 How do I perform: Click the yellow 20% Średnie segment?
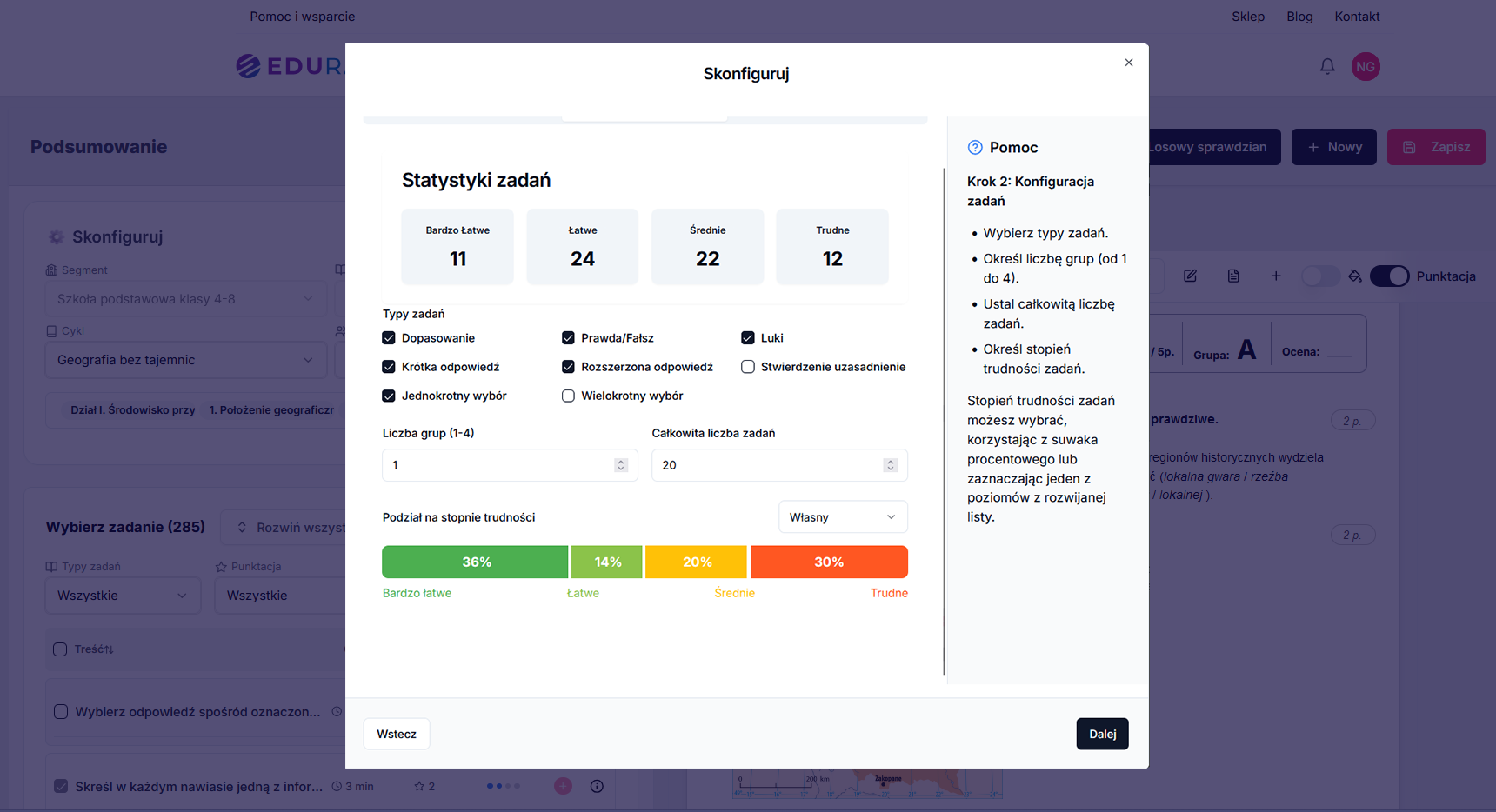[x=696, y=562]
